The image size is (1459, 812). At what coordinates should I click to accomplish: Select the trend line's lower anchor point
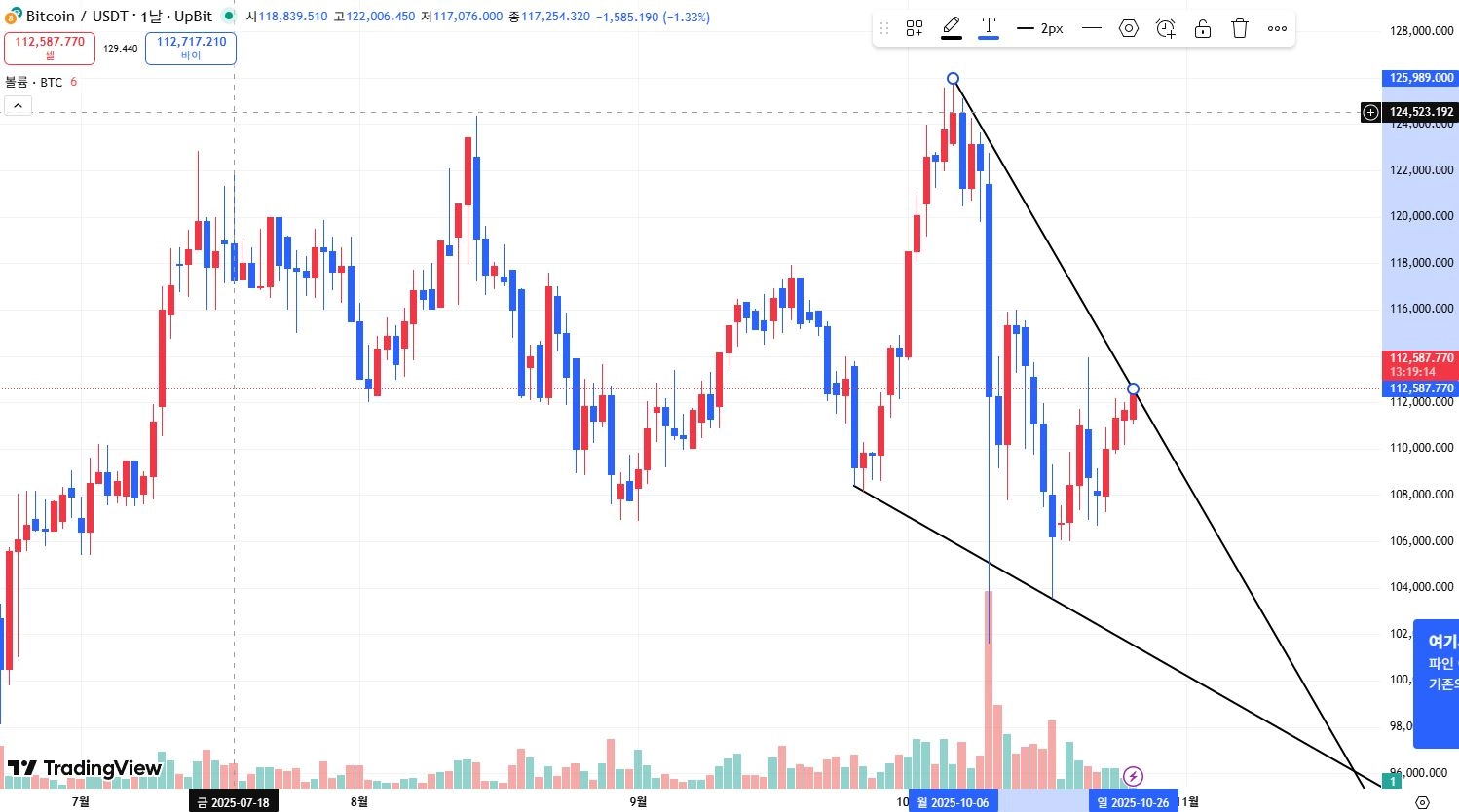[1133, 388]
